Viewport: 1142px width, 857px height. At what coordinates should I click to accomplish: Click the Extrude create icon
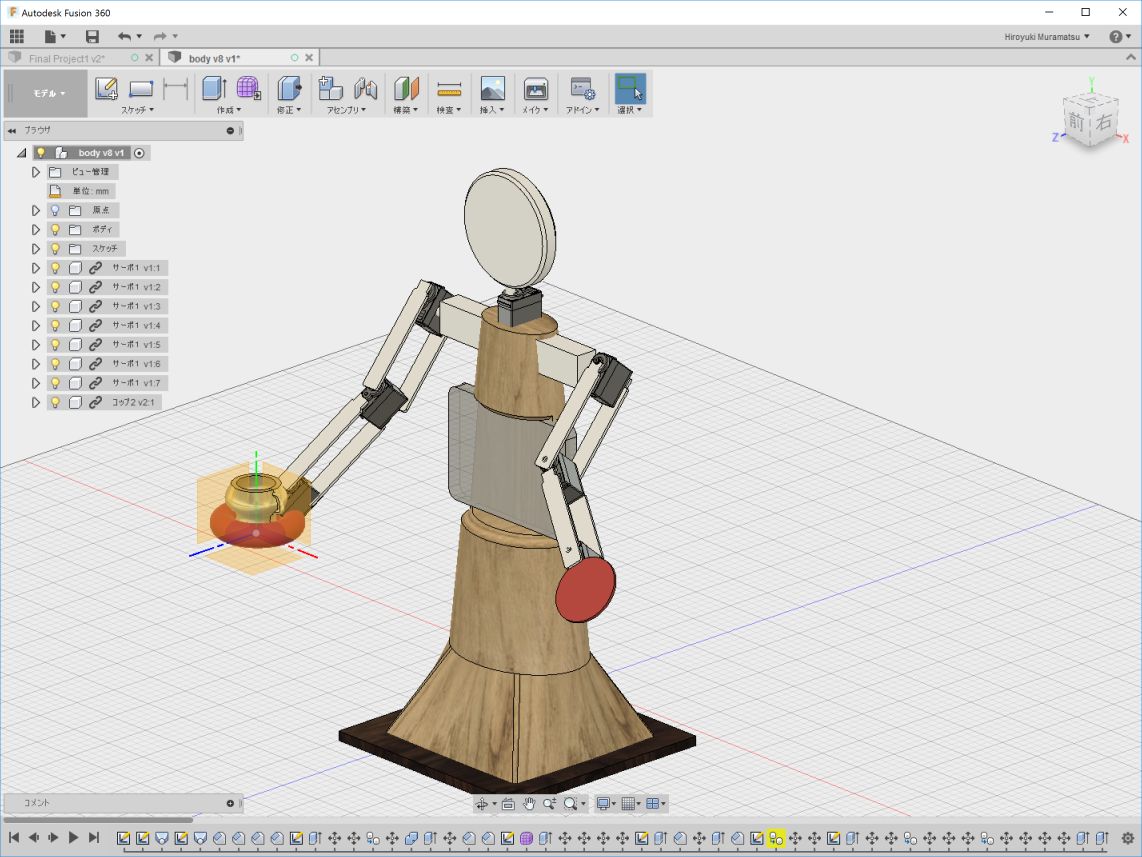click(x=213, y=88)
